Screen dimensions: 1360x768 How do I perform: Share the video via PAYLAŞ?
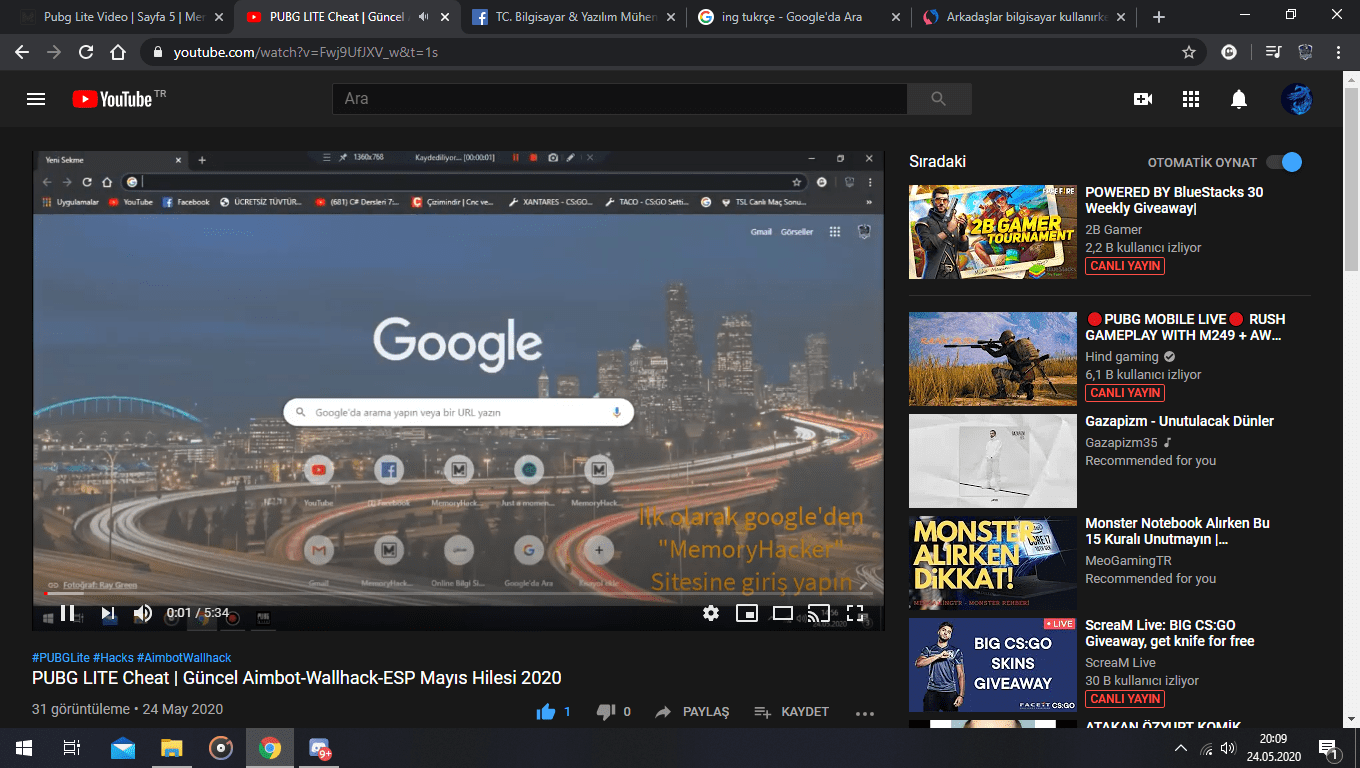point(692,712)
